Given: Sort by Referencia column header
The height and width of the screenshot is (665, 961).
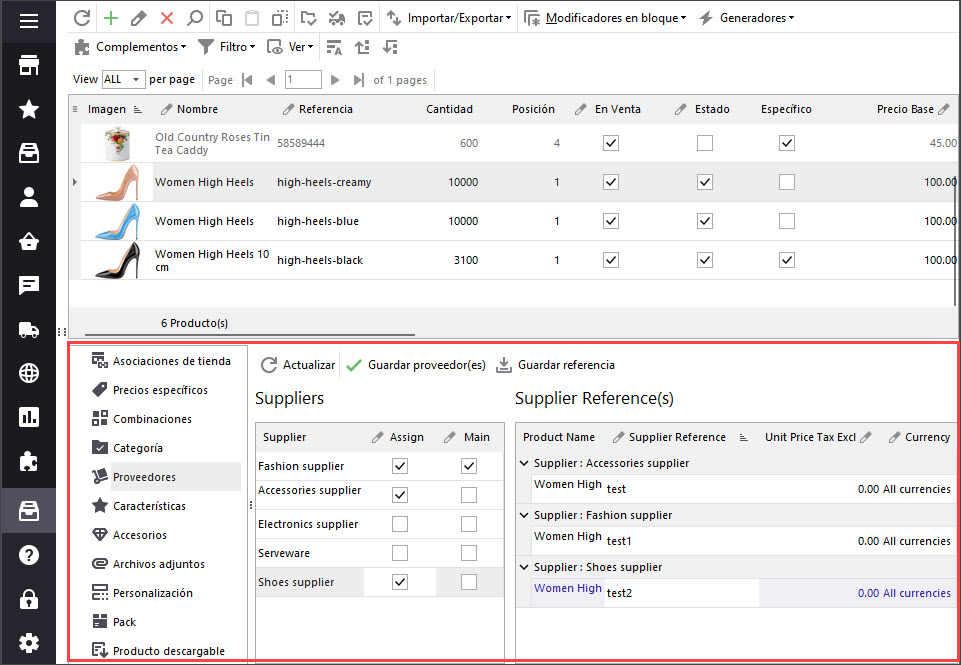Looking at the screenshot, I should tap(325, 109).
